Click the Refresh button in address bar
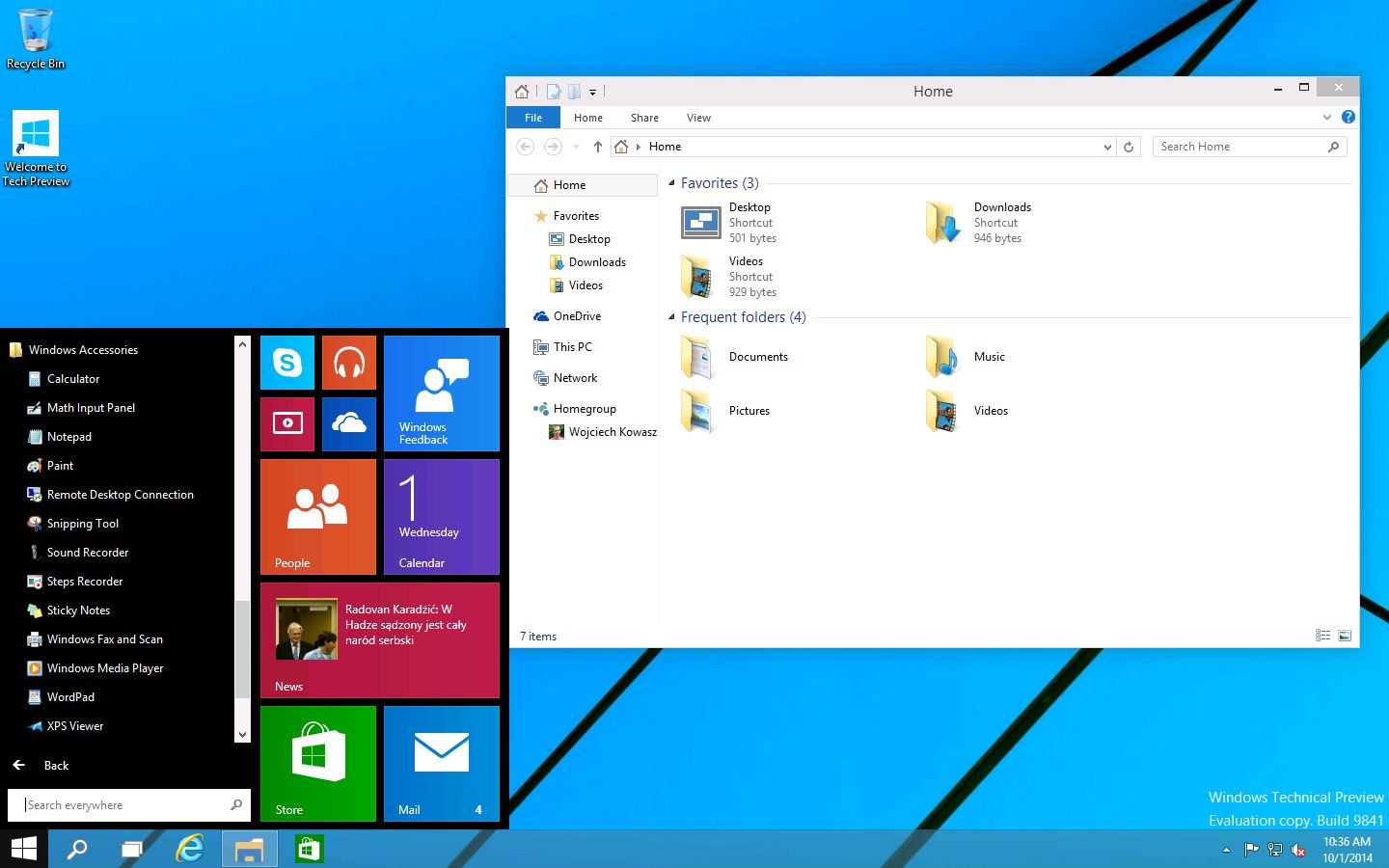The width and height of the screenshot is (1389, 868). pyautogui.click(x=1129, y=147)
